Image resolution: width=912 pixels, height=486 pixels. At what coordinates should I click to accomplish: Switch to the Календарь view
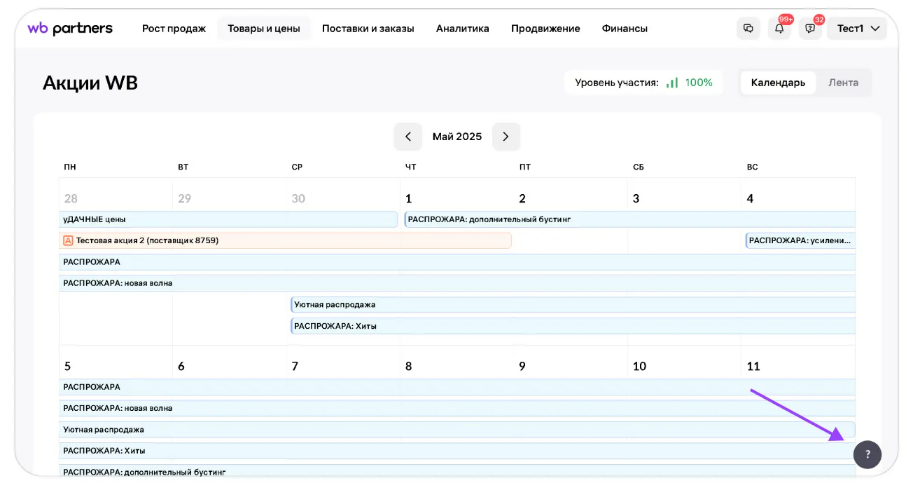tap(778, 83)
